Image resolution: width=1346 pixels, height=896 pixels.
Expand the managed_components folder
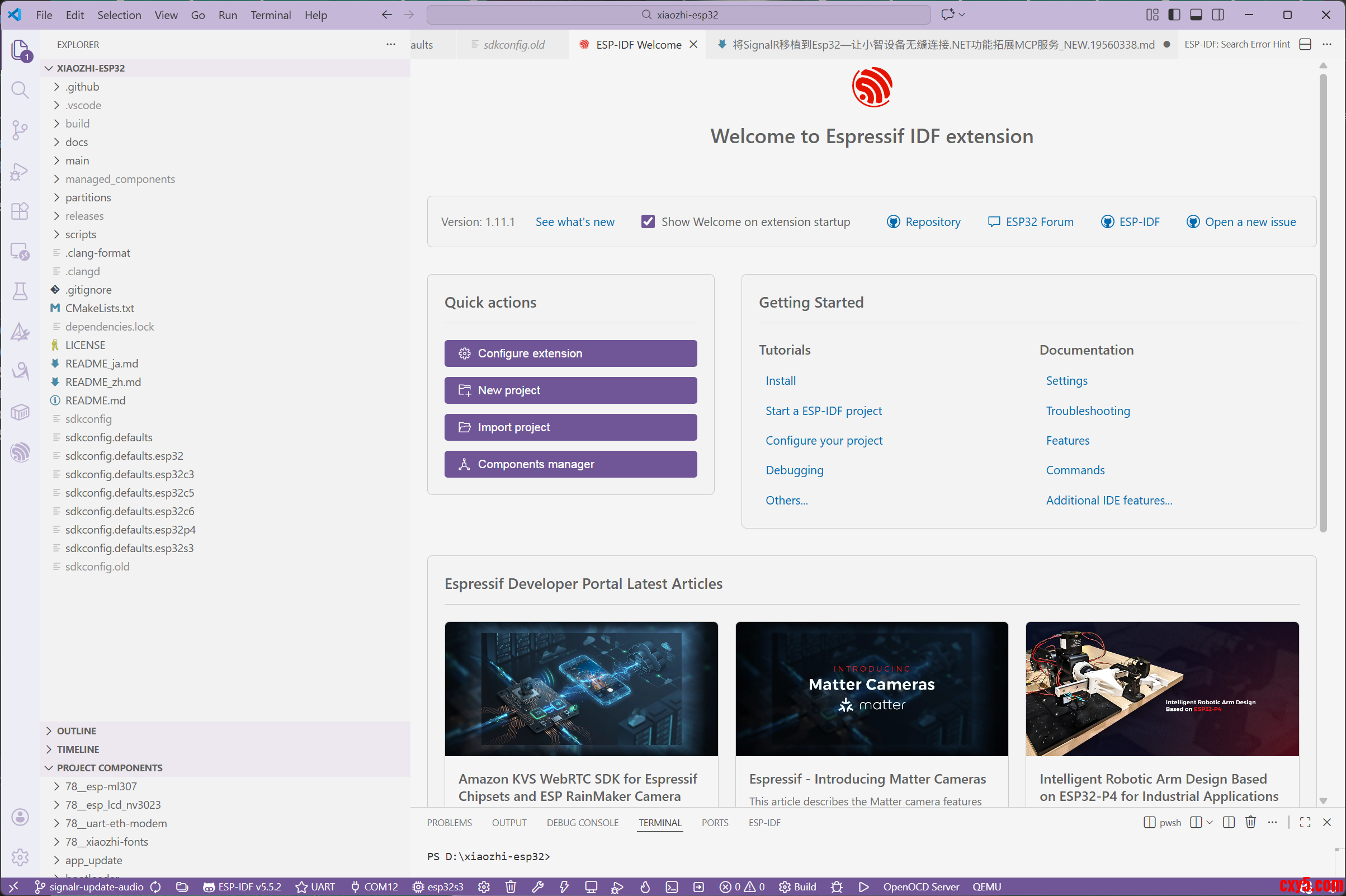(120, 179)
